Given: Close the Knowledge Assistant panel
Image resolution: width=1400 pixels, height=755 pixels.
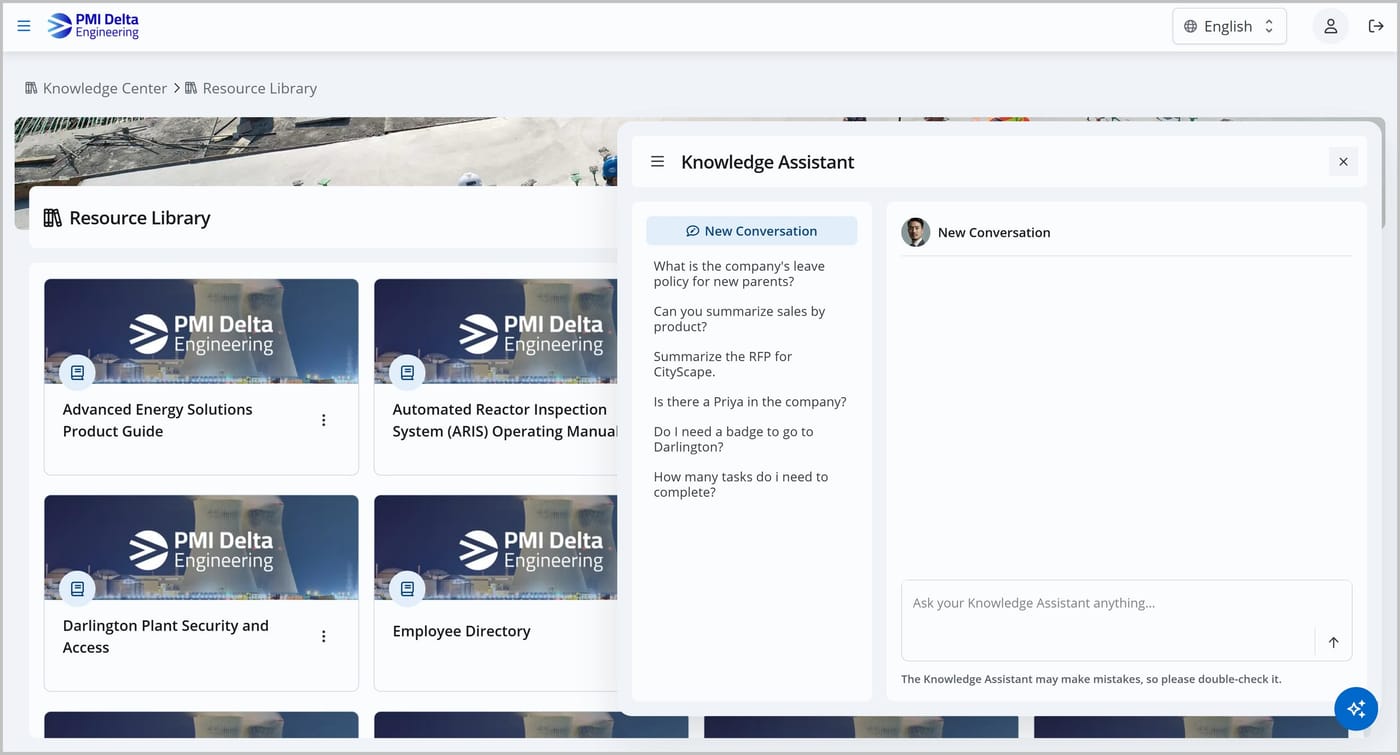Looking at the screenshot, I should click(1343, 161).
